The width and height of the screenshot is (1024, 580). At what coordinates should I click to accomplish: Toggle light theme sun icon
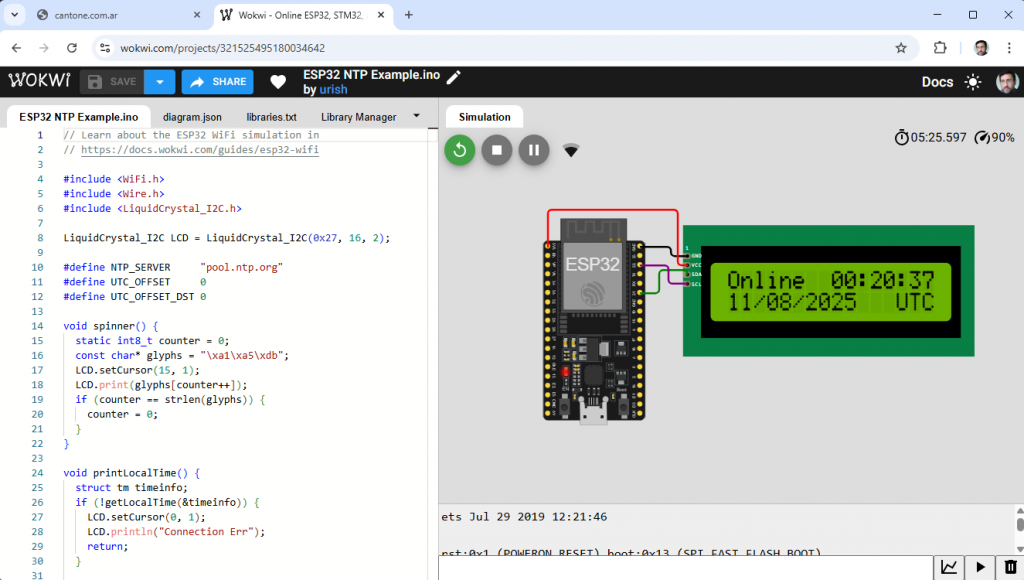tap(972, 82)
